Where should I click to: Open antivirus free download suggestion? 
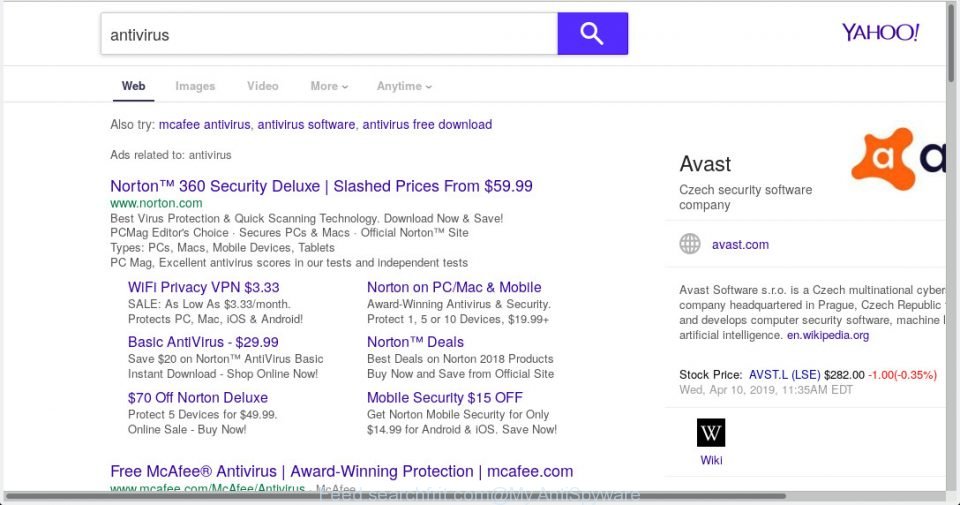427,124
